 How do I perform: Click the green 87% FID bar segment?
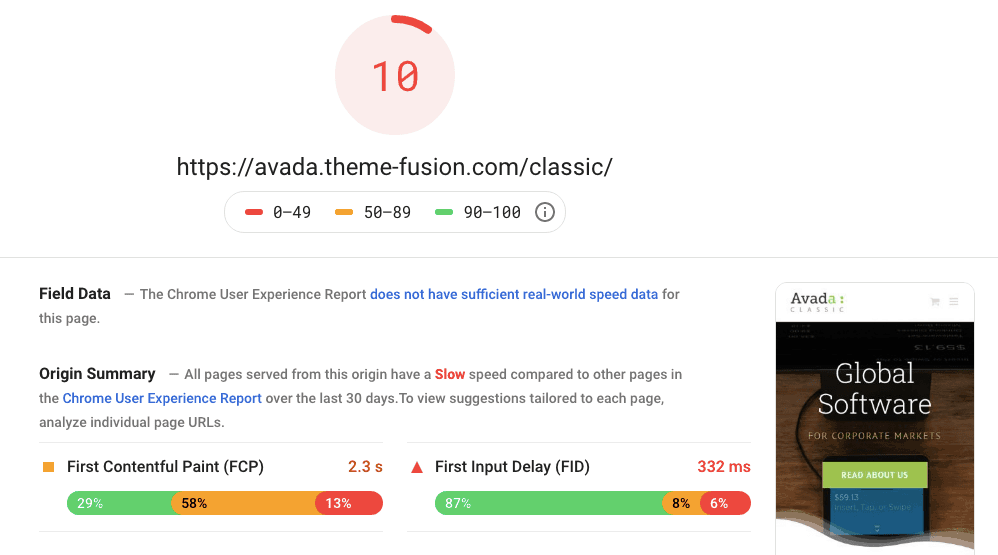549,503
